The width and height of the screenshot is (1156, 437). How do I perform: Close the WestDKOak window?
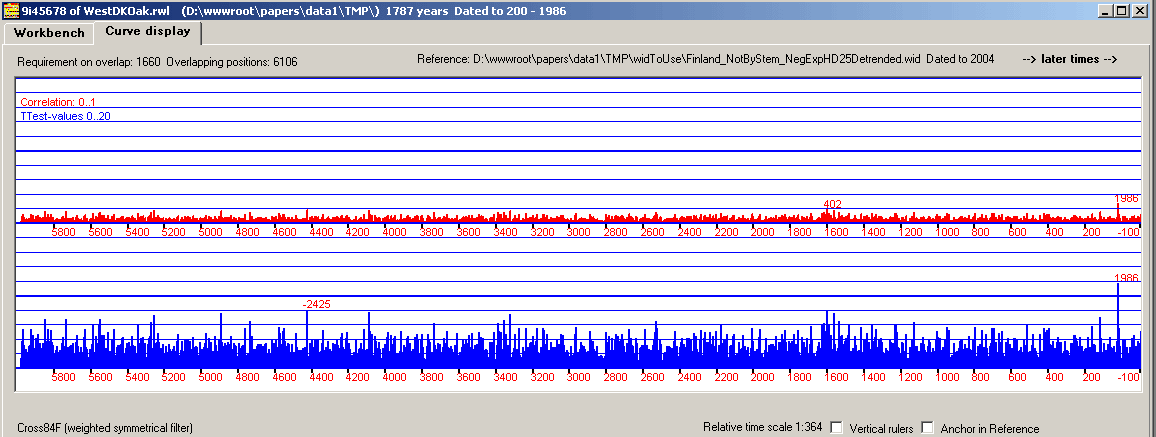[x=1141, y=11]
